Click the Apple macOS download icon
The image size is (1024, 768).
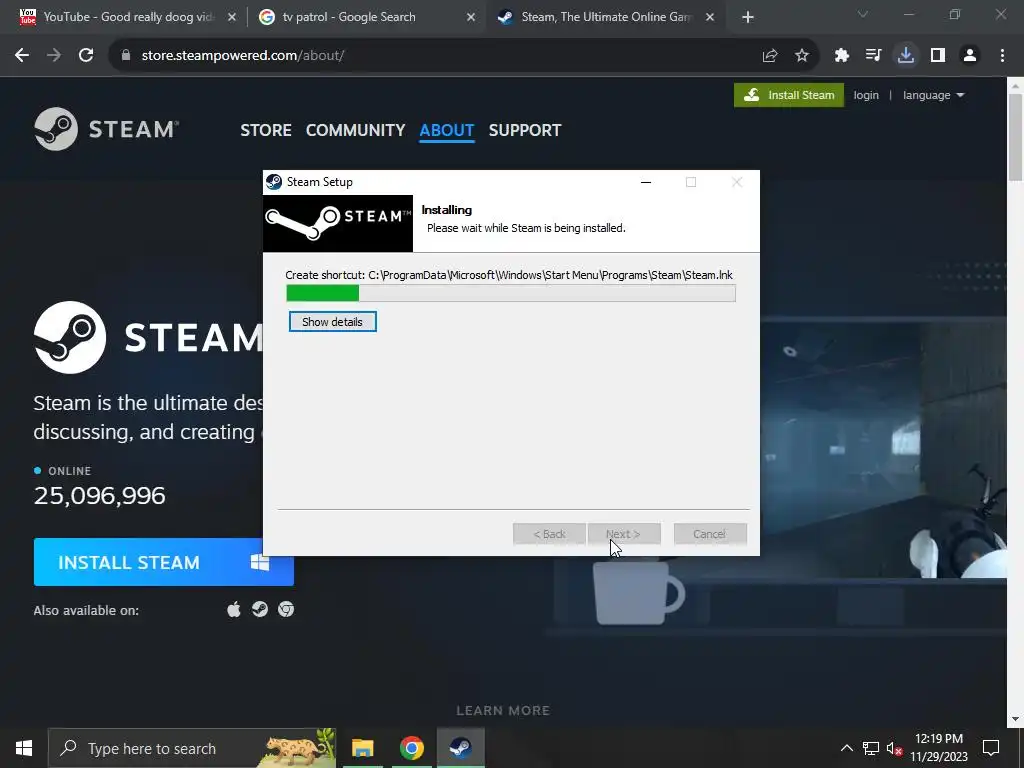pos(234,609)
